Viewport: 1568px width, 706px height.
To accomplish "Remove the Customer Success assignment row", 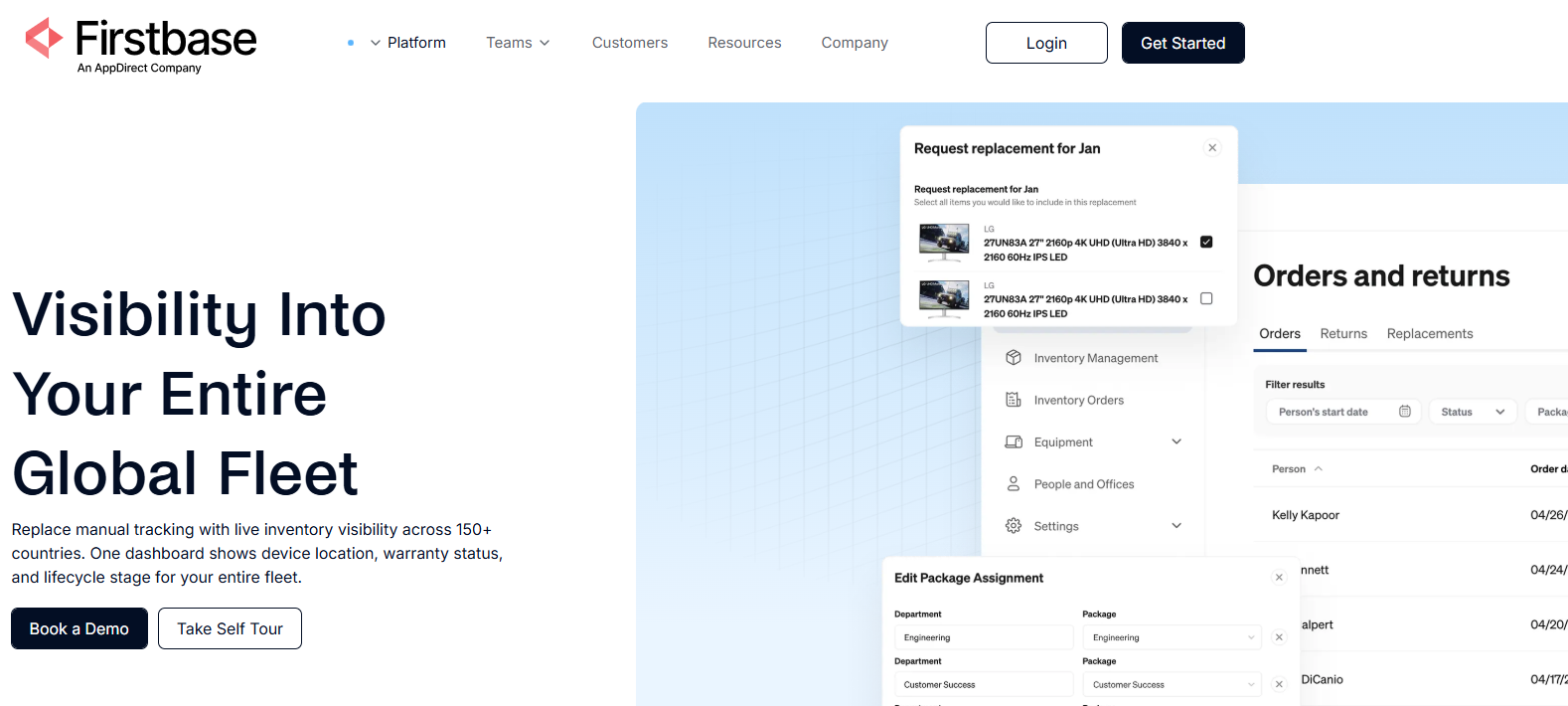I will [x=1279, y=684].
